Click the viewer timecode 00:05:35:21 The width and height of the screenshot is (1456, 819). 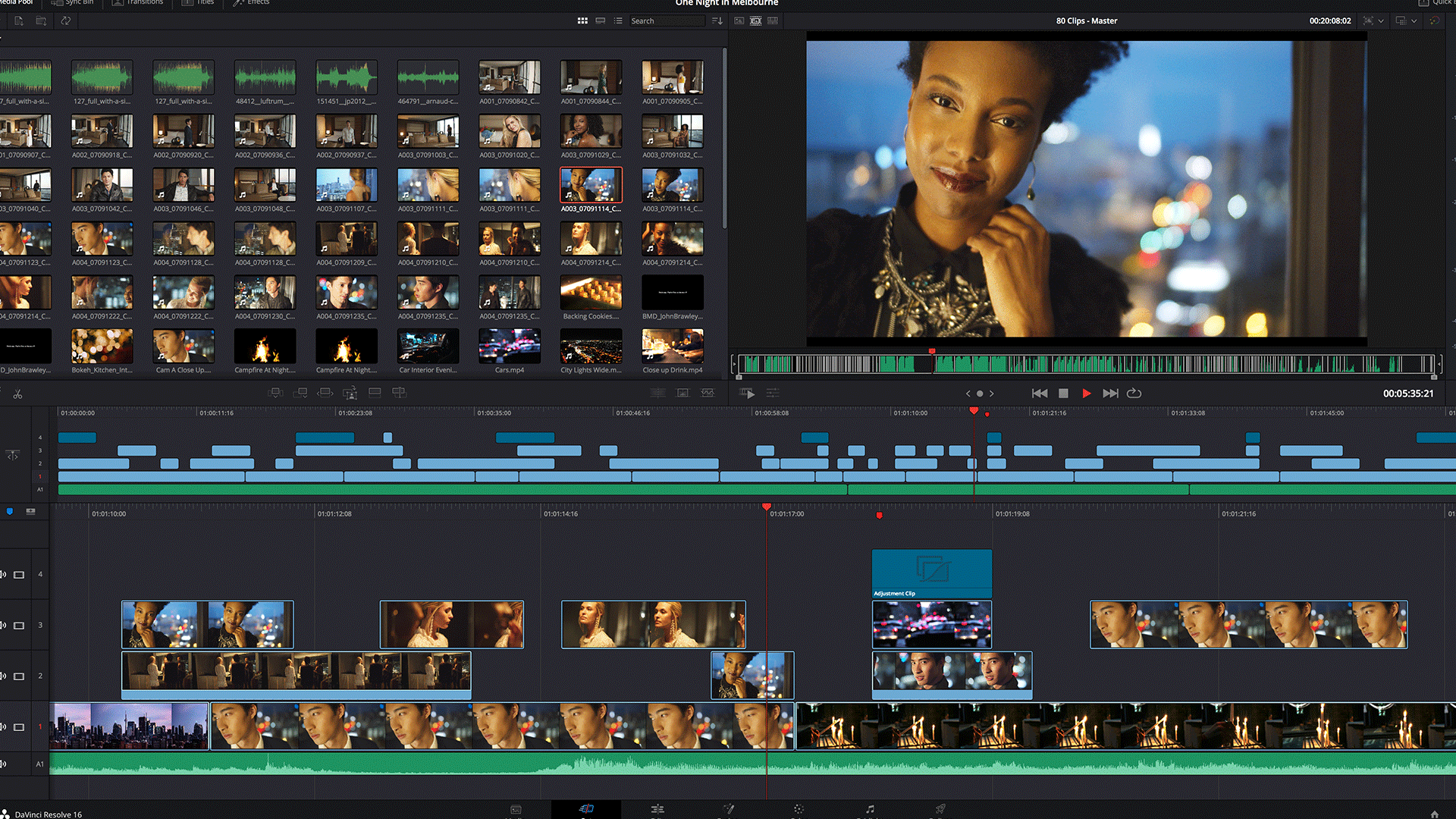pos(1408,394)
